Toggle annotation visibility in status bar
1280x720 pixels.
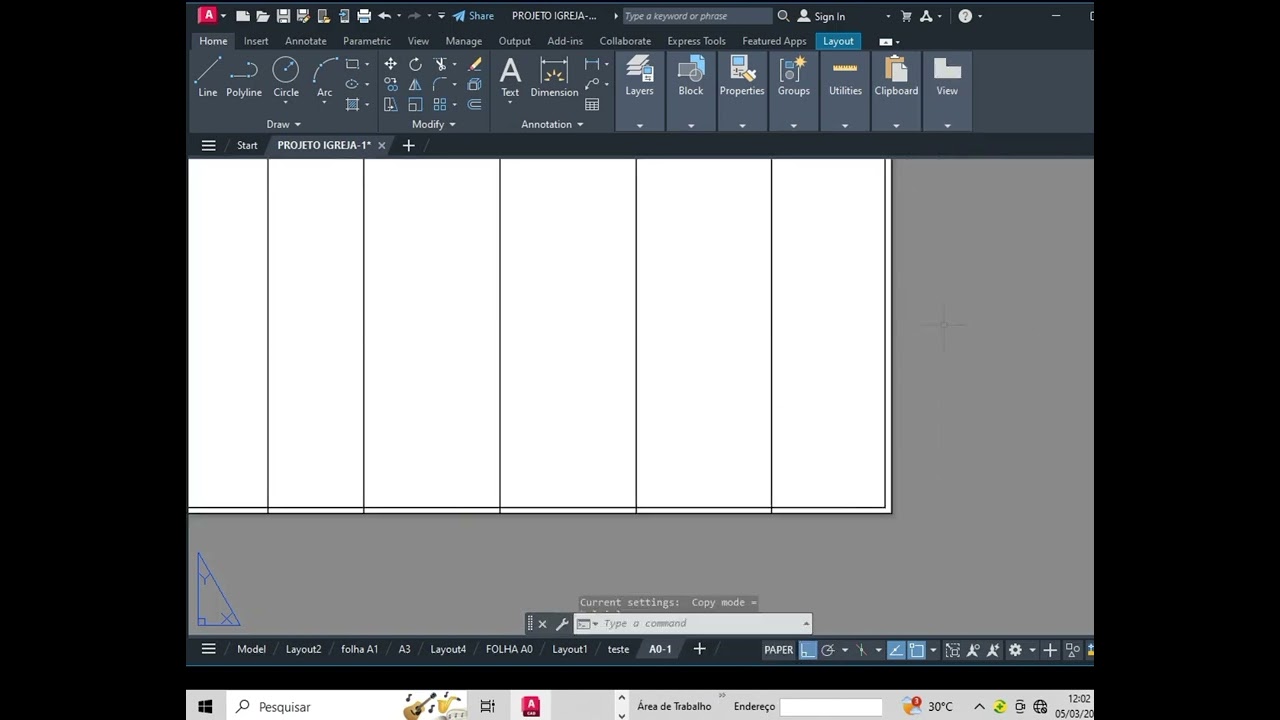click(973, 650)
